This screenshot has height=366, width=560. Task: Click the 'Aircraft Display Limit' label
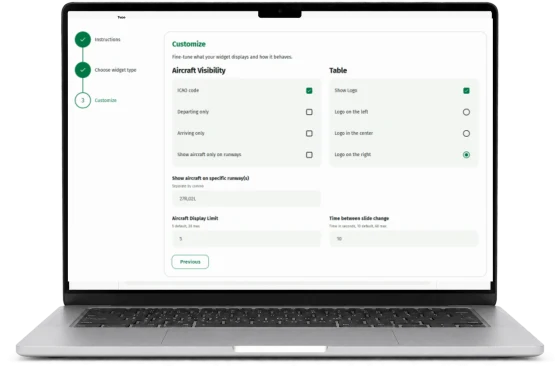point(195,218)
